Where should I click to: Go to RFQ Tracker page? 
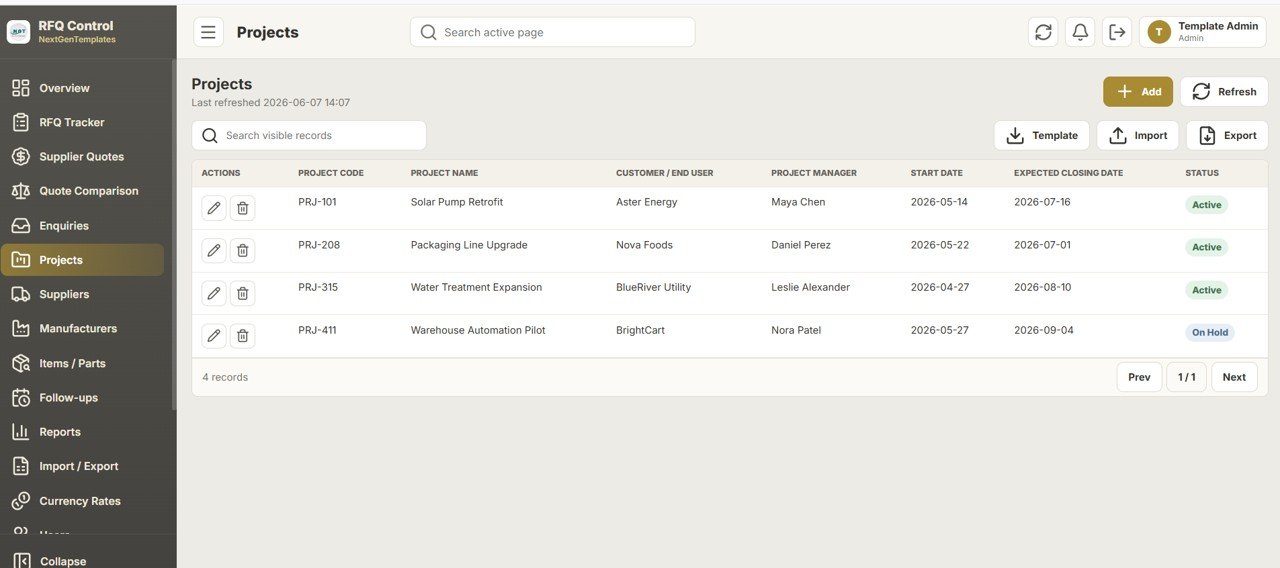(x=82, y=122)
